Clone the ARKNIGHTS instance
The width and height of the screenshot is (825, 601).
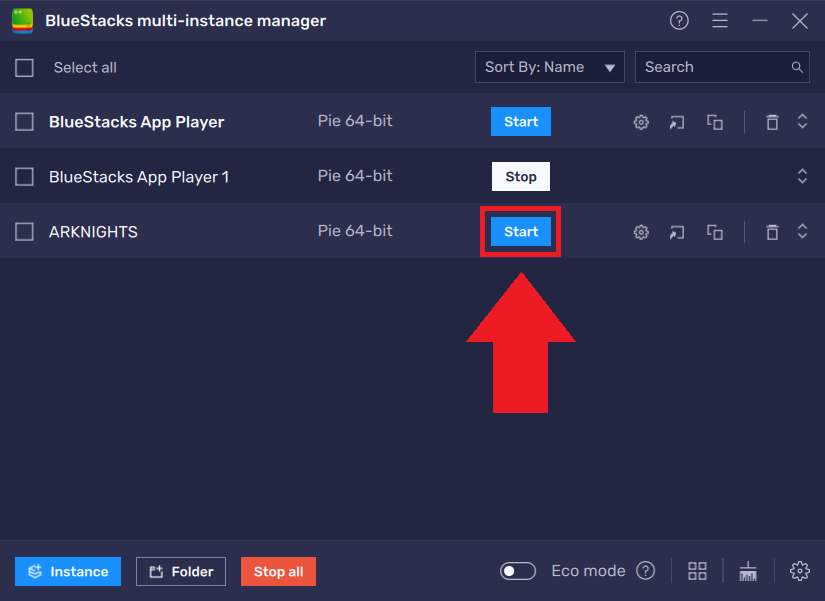coord(714,231)
